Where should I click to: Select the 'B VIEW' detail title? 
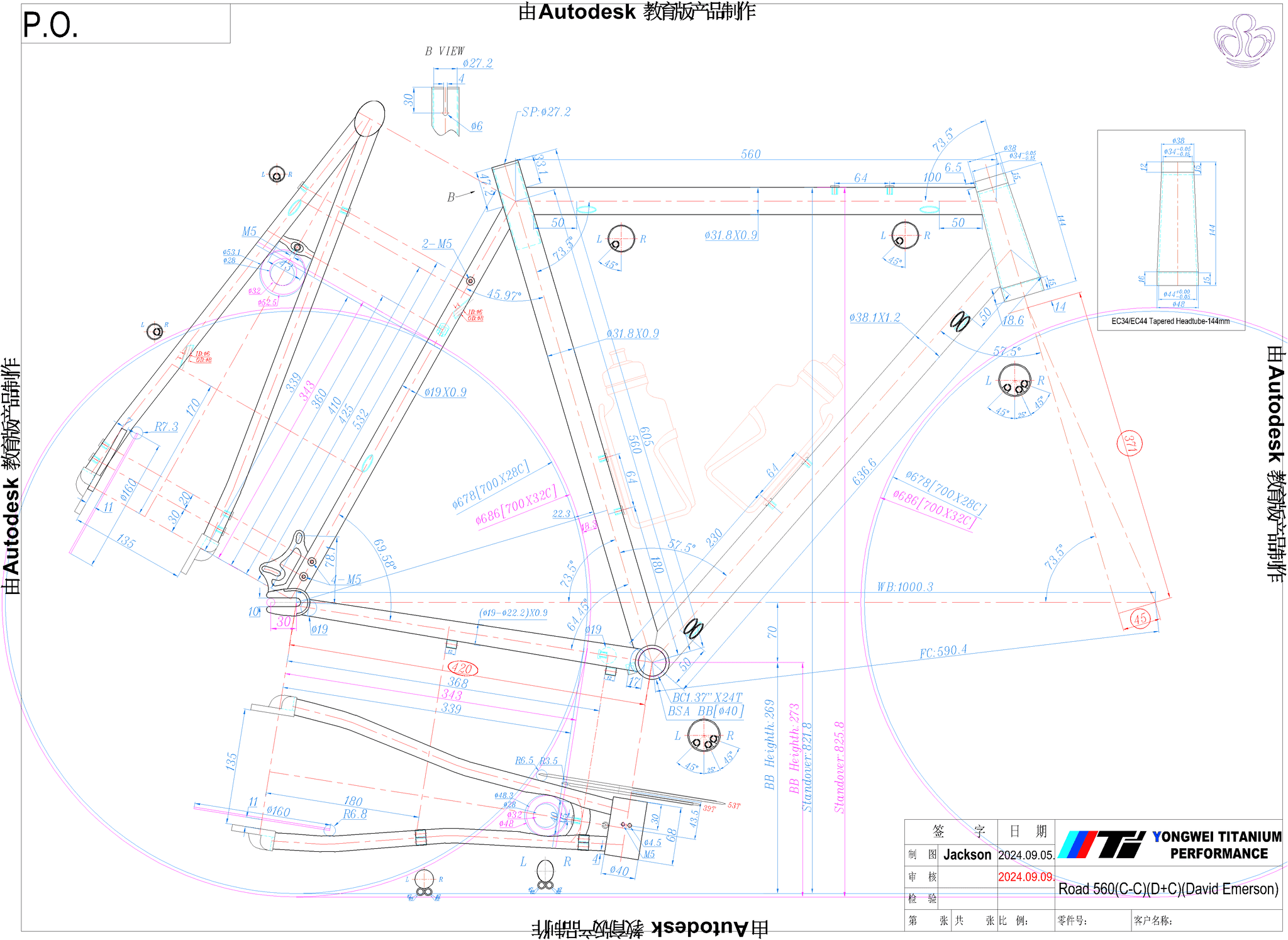pos(444,51)
